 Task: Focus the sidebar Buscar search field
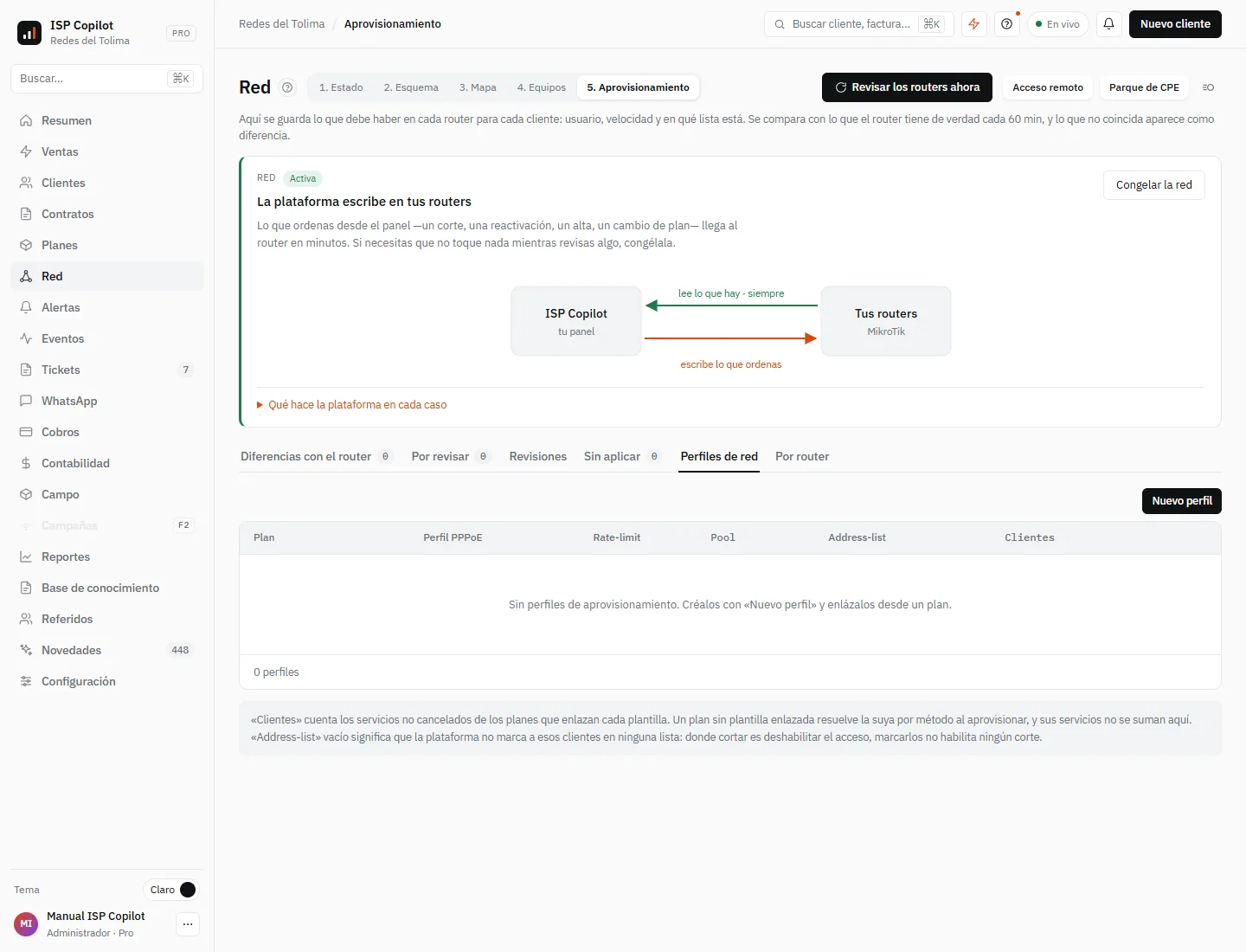tap(107, 79)
